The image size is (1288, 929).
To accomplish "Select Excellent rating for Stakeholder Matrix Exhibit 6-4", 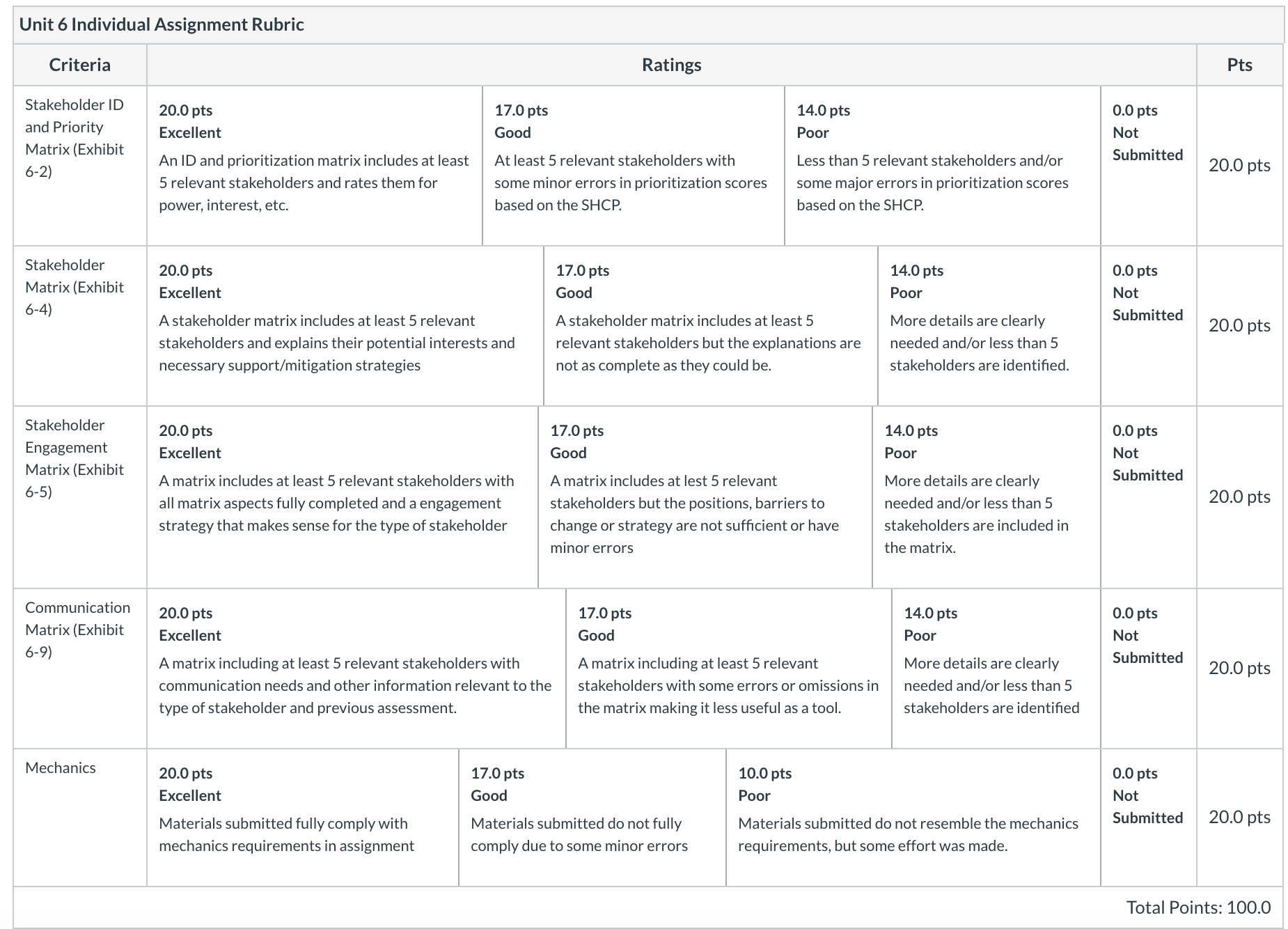I will (345, 326).
